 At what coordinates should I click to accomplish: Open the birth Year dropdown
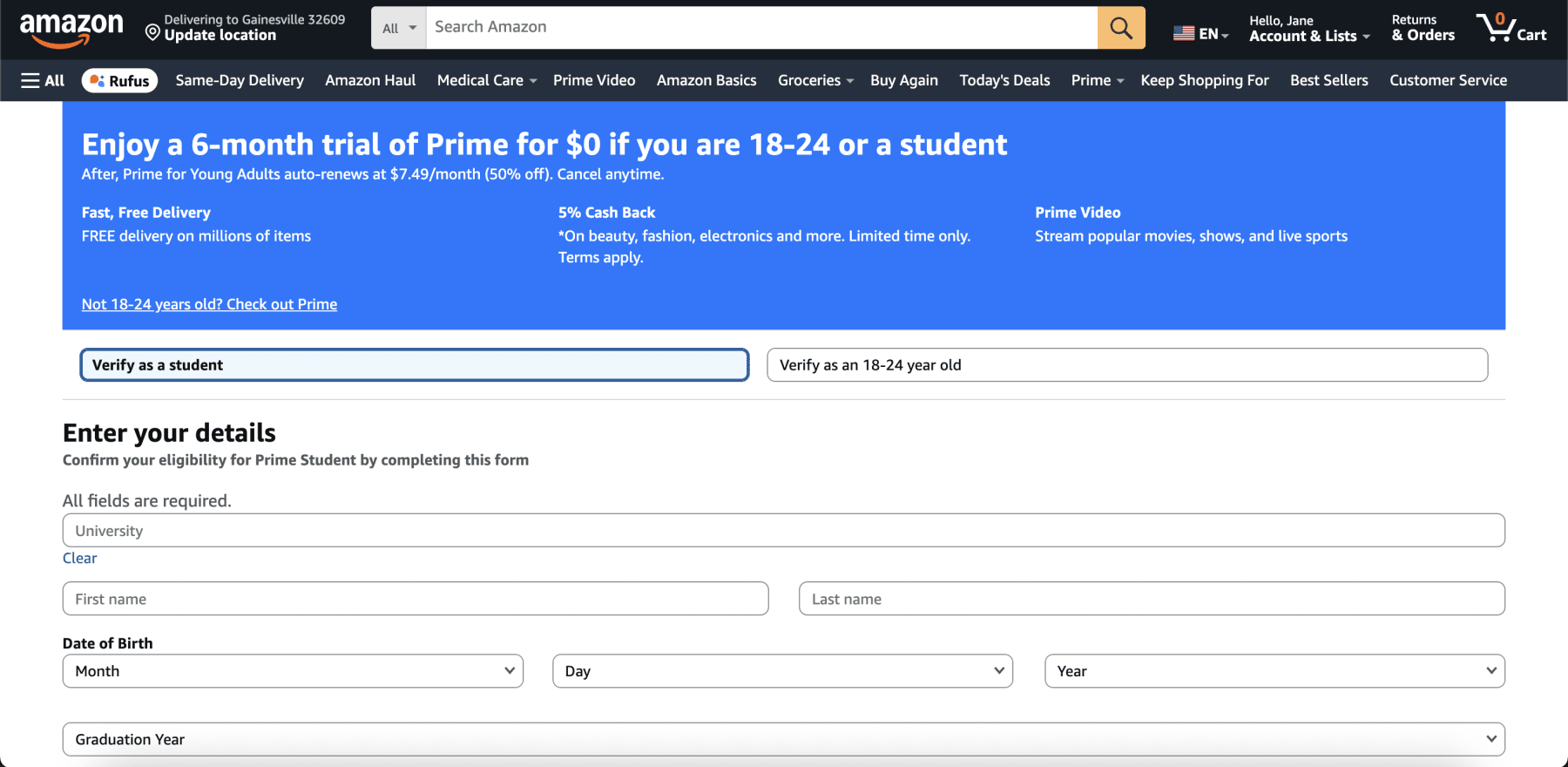(x=1274, y=671)
